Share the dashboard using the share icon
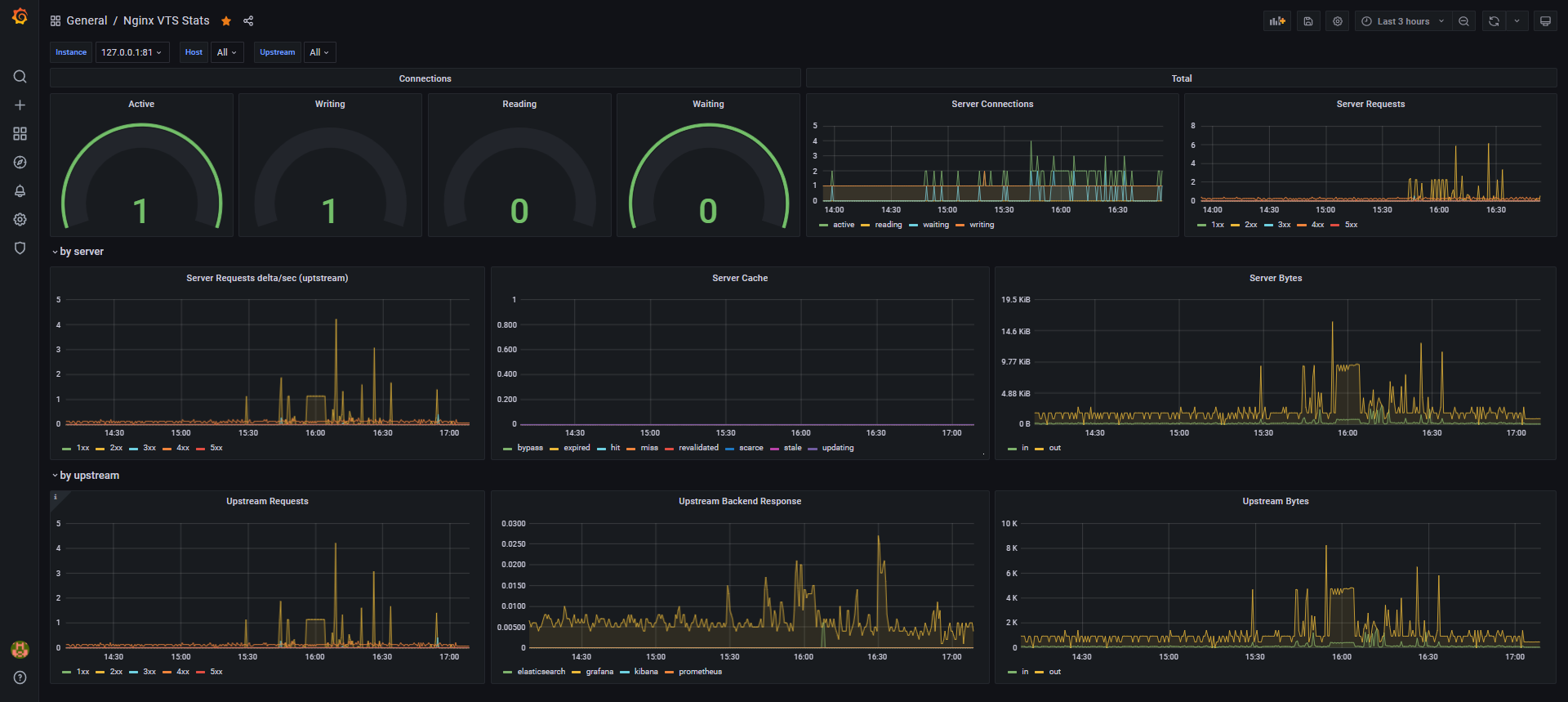Image resolution: width=1568 pixels, height=702 pixels. (x=248, y=21)
